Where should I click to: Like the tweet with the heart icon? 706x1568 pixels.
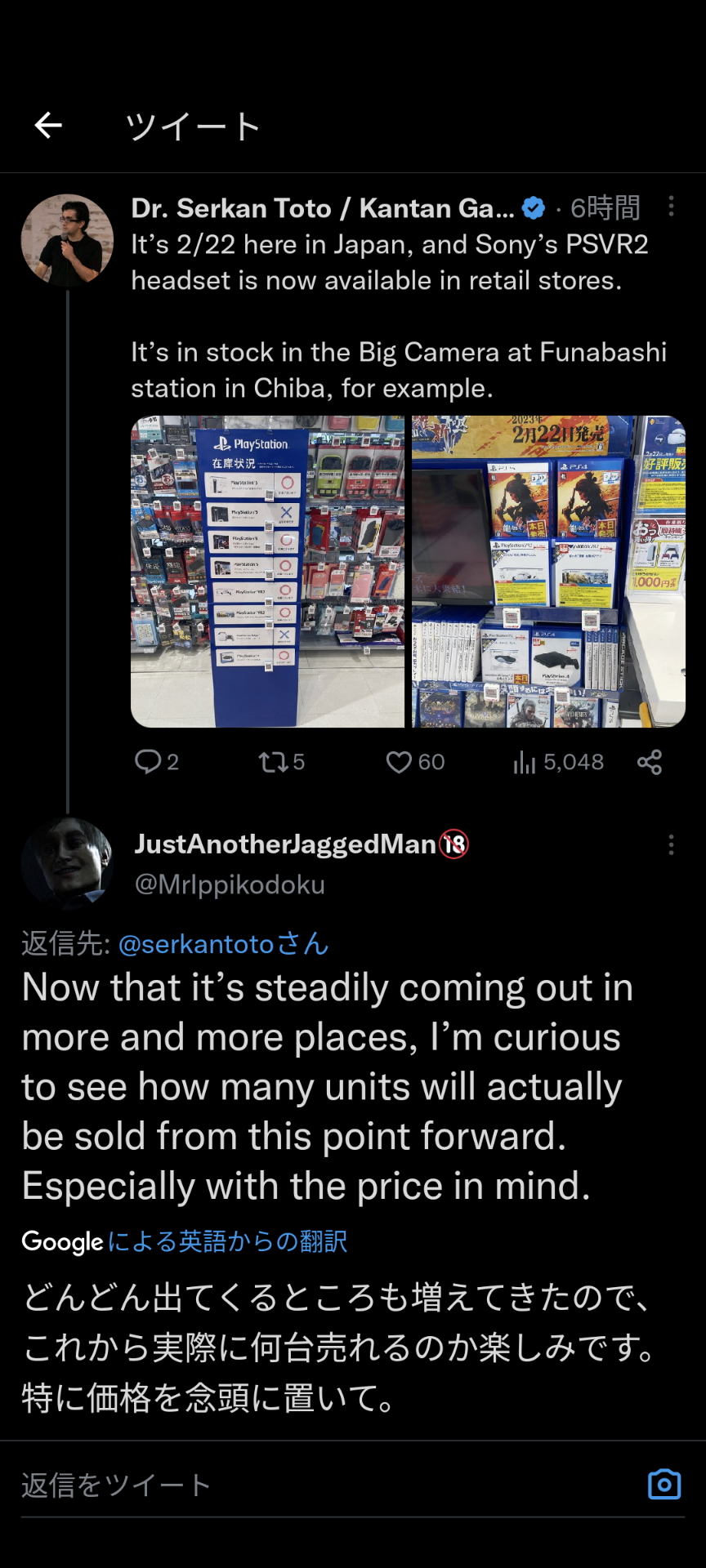pos(398,762)
